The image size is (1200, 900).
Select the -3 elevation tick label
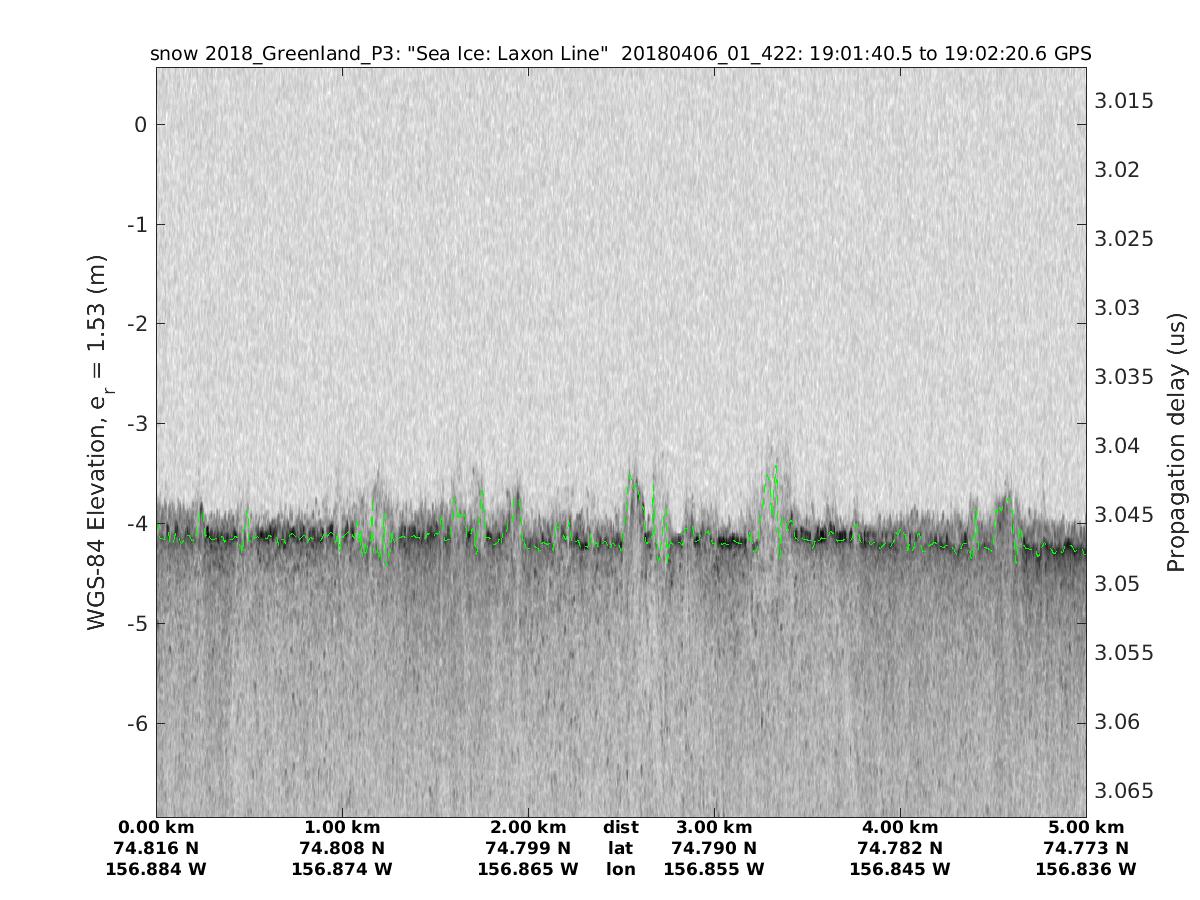[137, 424]
